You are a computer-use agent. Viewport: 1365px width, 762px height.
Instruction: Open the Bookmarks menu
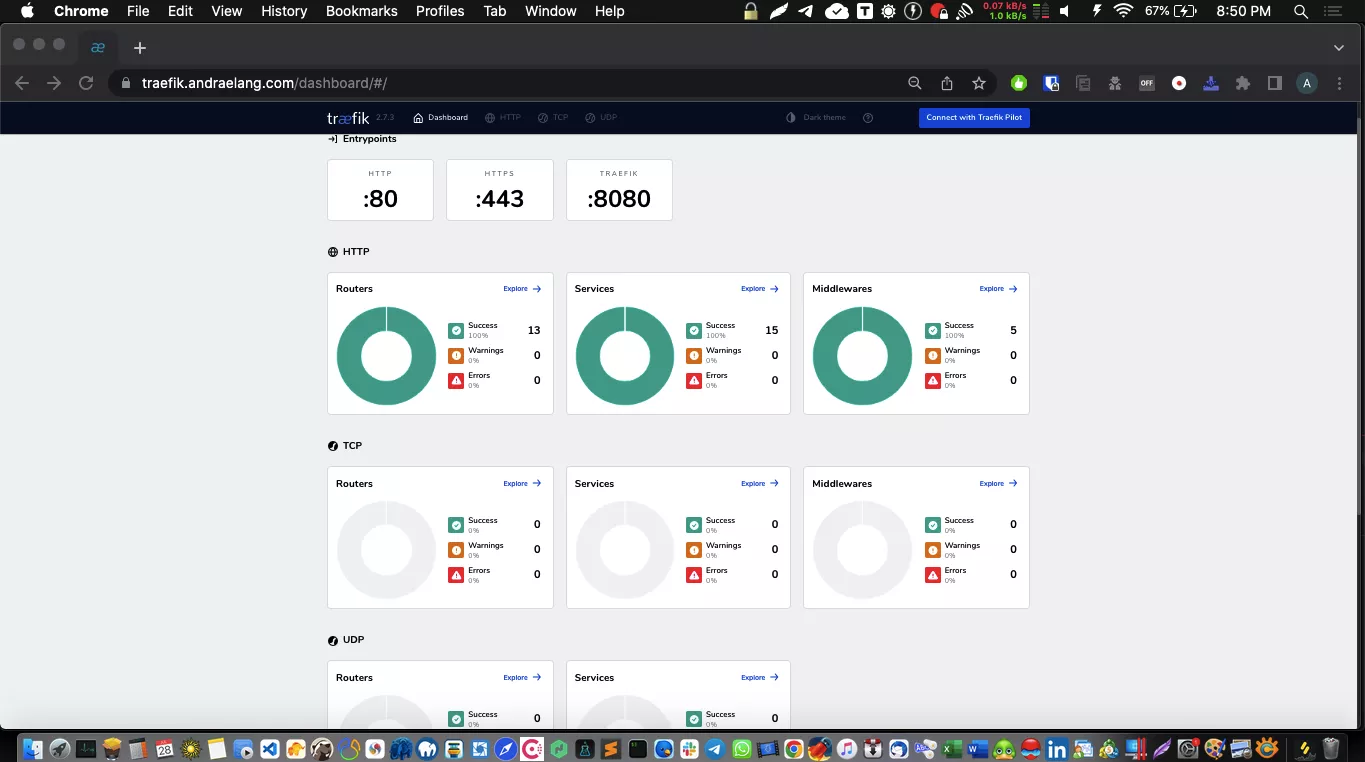[362, 11]
